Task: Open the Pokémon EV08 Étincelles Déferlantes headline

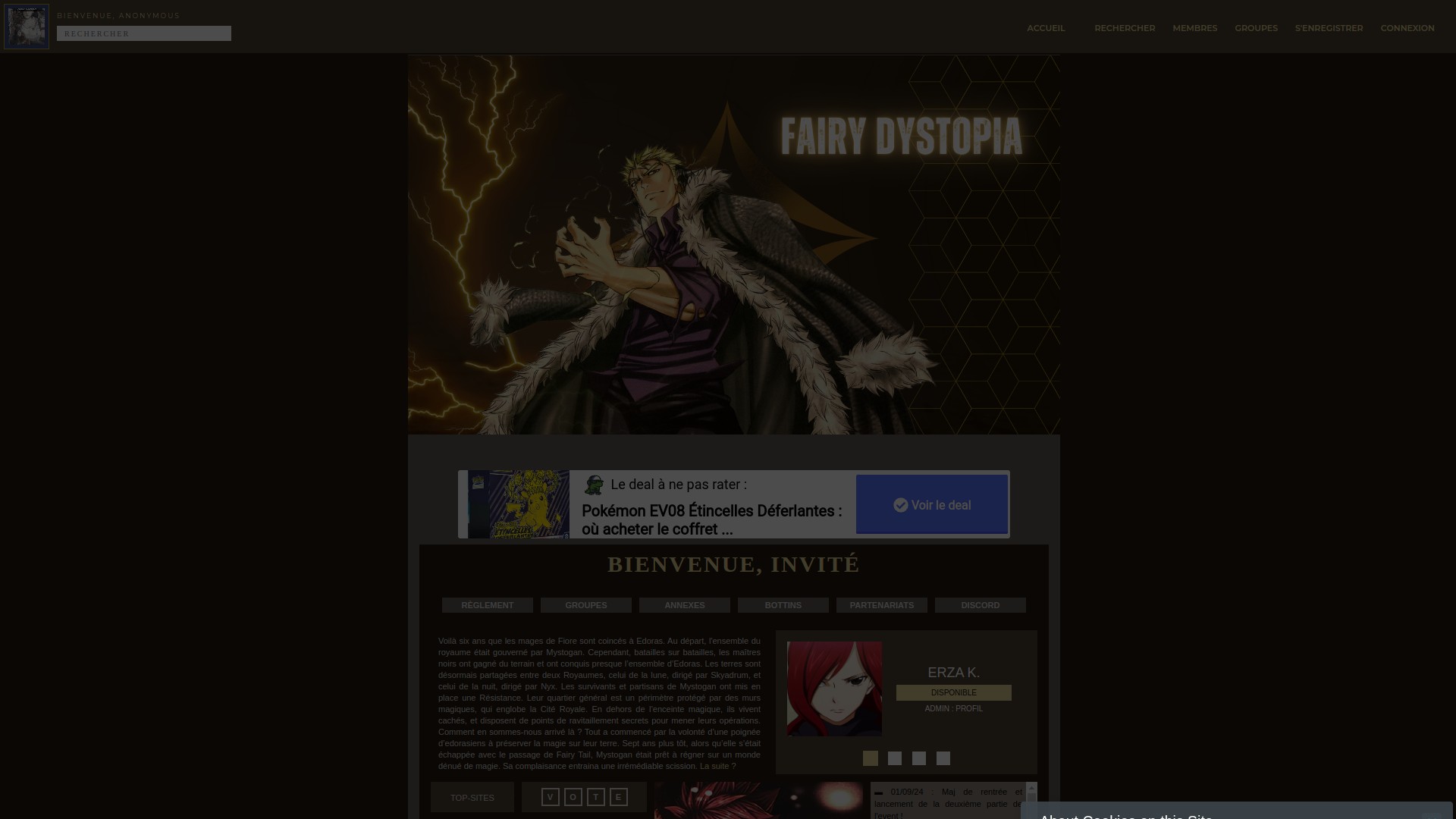Action: [x=711, y=520]
